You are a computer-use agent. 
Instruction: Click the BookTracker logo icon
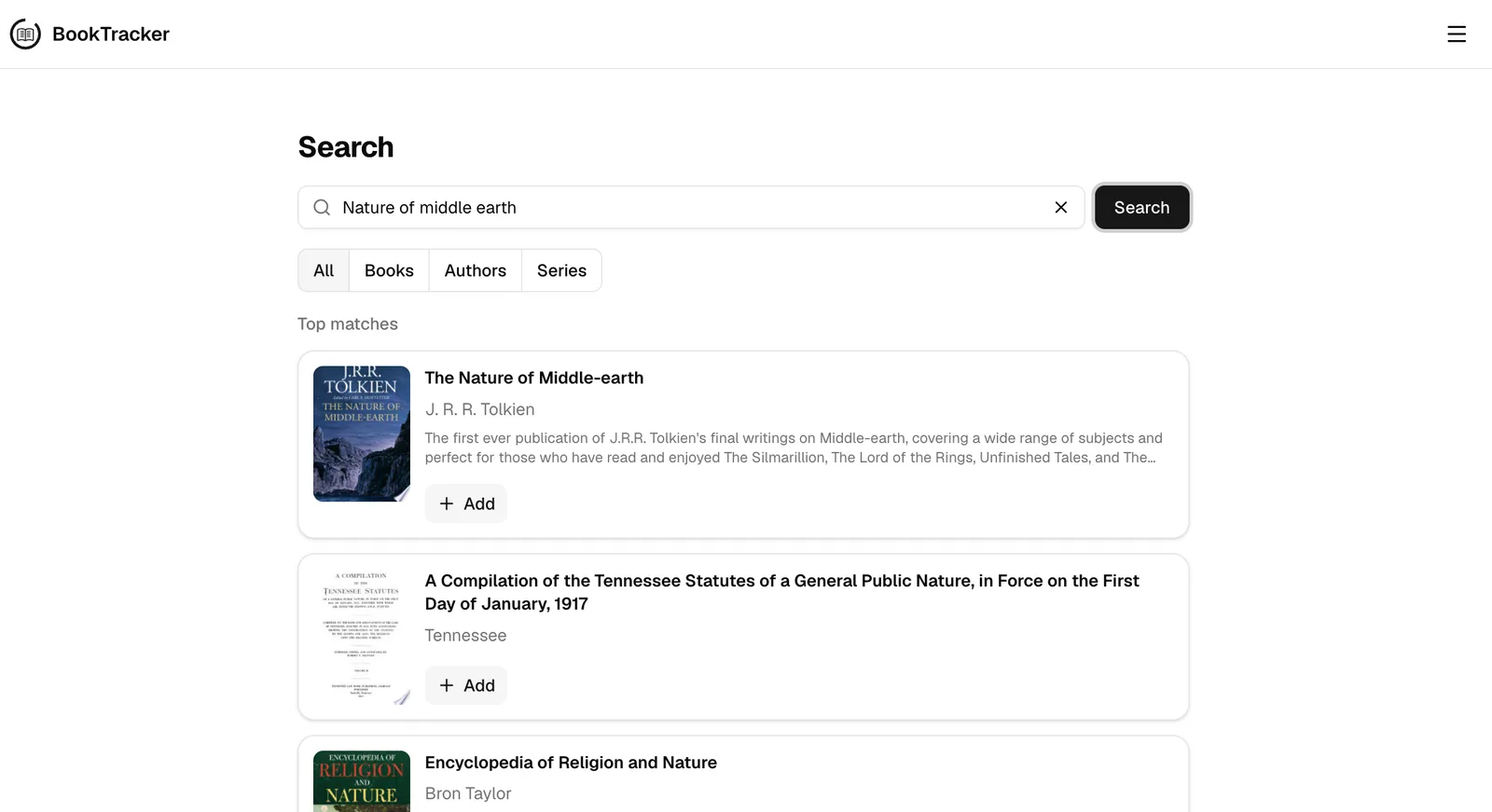point(25,34)
